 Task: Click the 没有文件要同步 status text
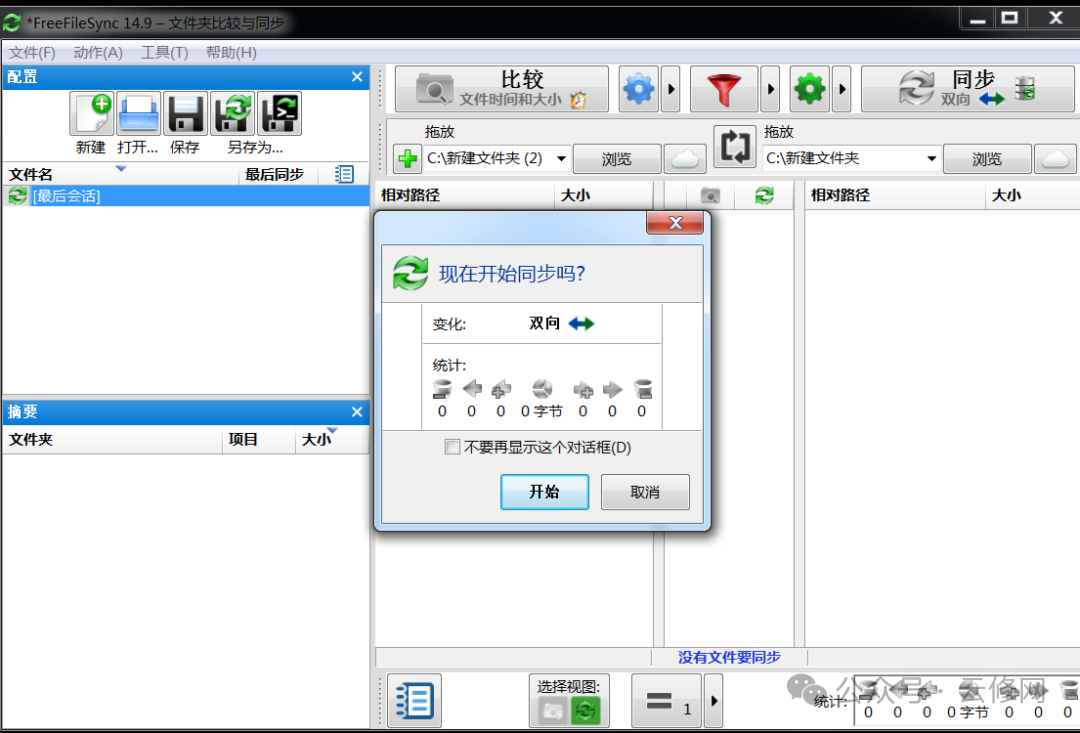coord(729,657)
